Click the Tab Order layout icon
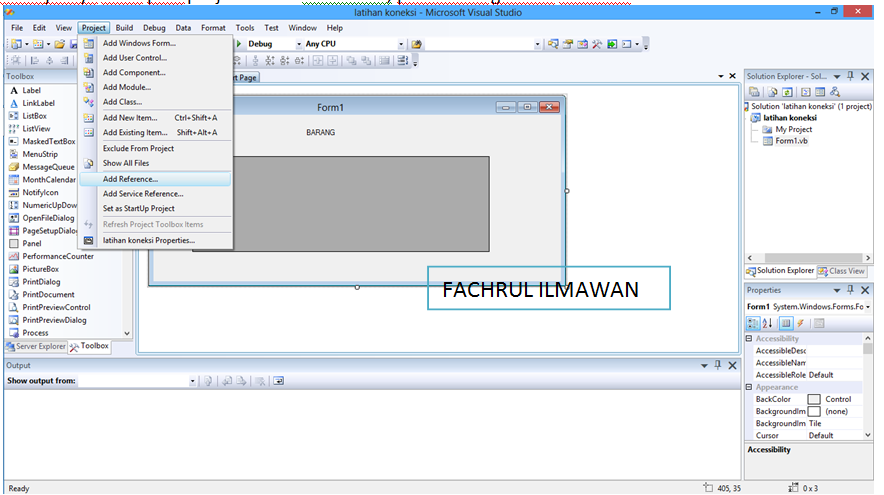Viewport: 884px width, 495px height. click(x=403, y=60)
